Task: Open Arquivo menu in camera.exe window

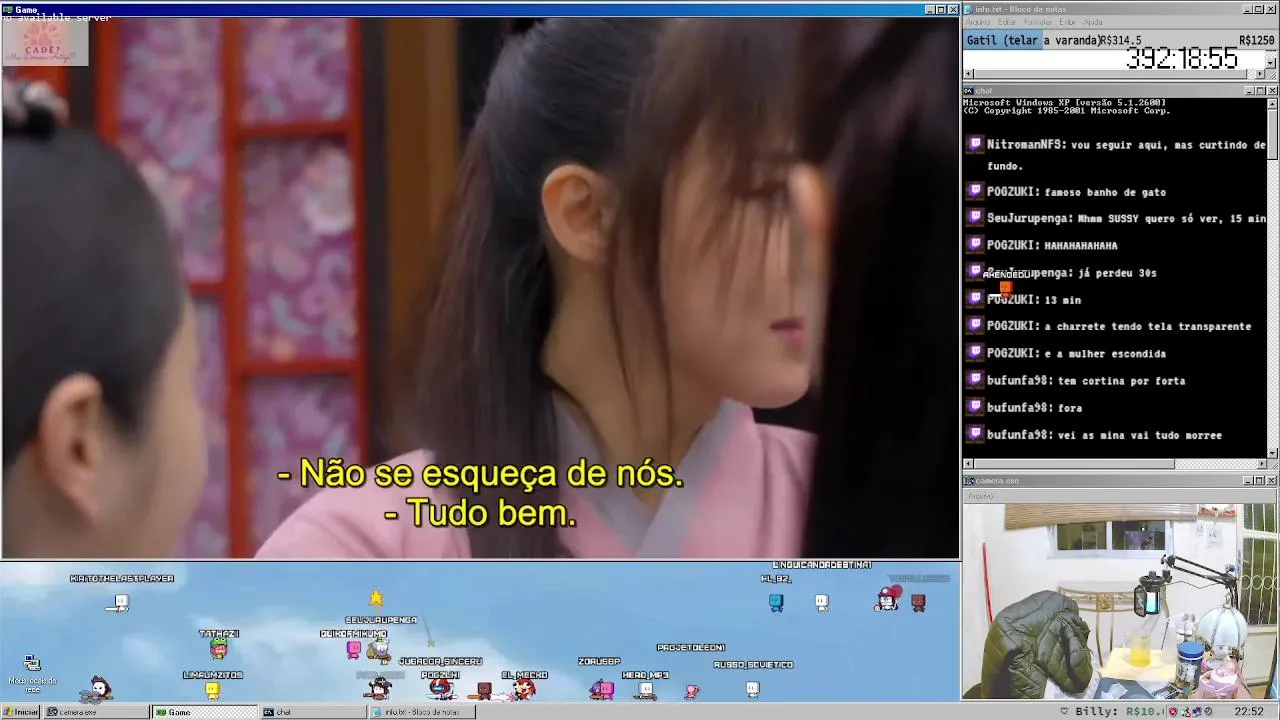Action: coord(981,496)
